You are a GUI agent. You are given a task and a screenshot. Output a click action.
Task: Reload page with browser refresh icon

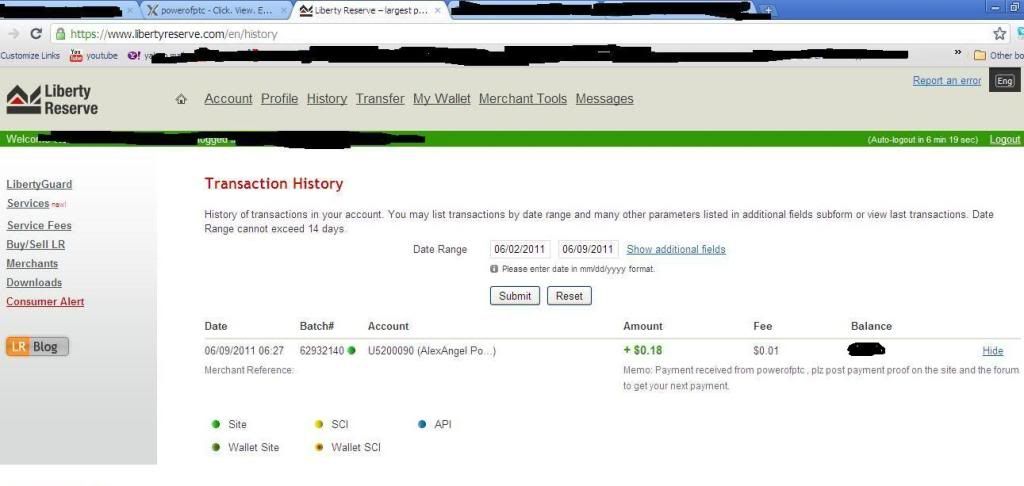[37, 34]
